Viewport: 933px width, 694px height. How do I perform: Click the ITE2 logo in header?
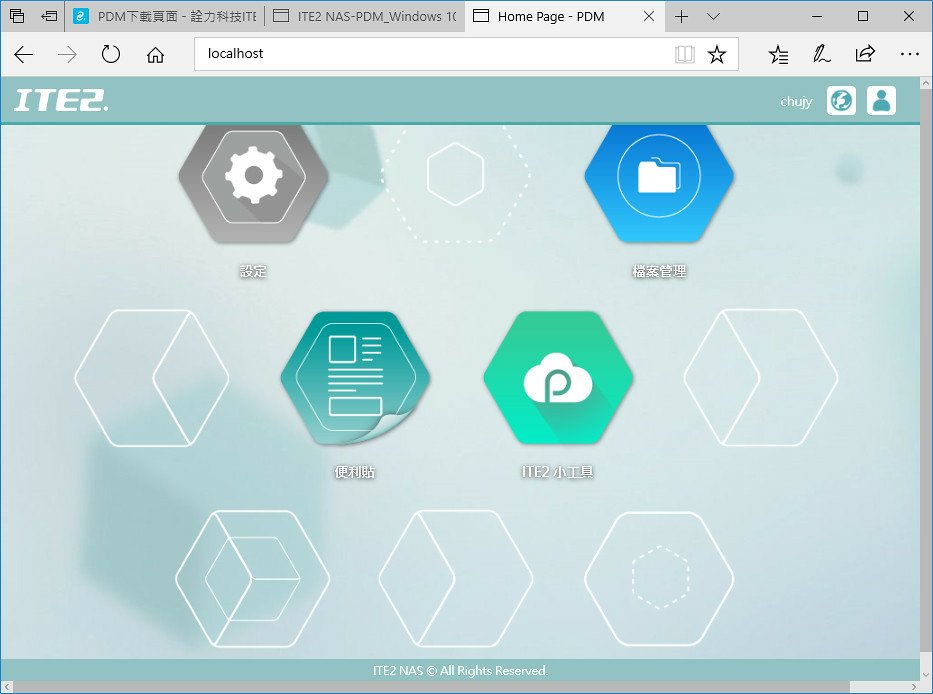61,100
